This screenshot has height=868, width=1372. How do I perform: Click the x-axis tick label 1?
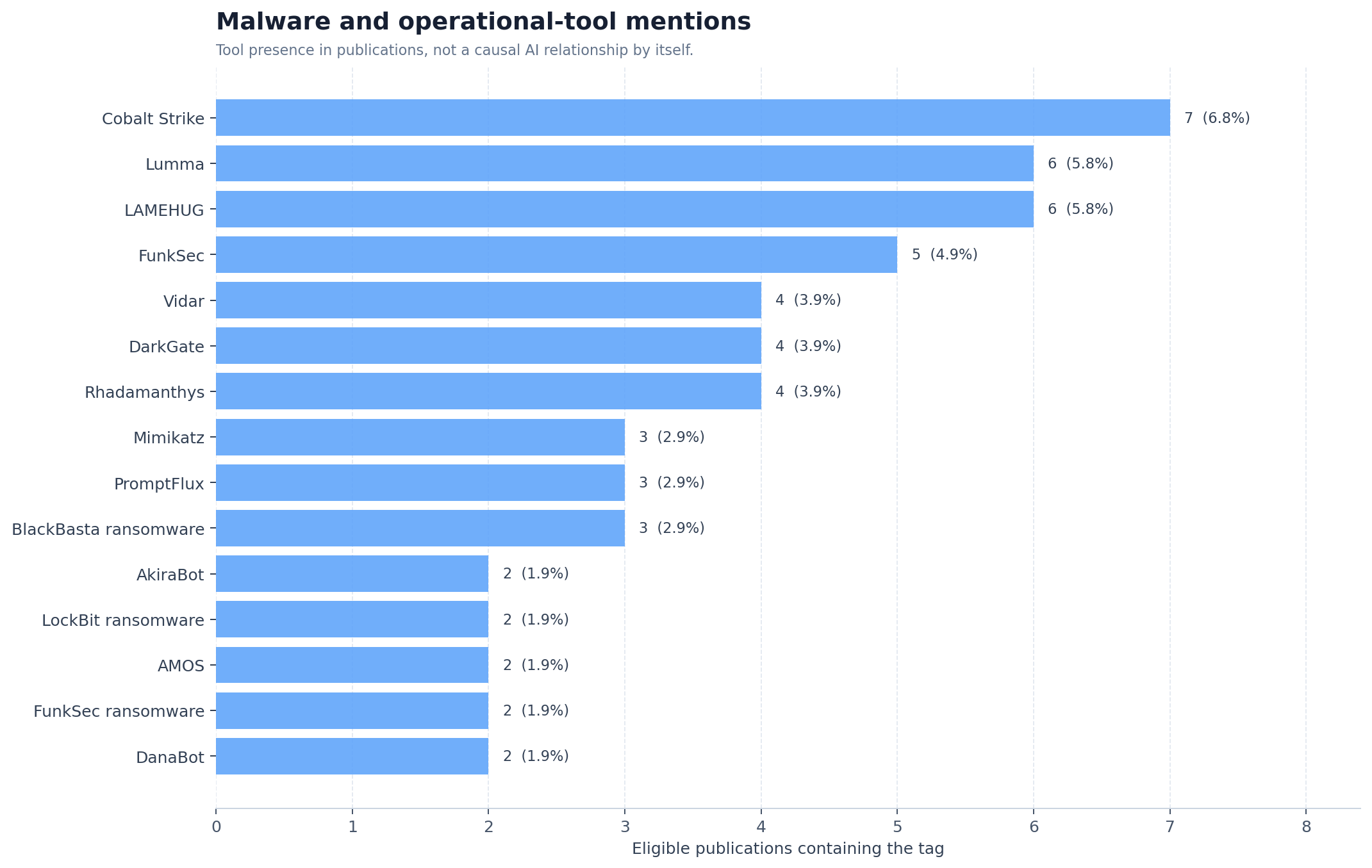pyautogui.click(x=352, y=827)
